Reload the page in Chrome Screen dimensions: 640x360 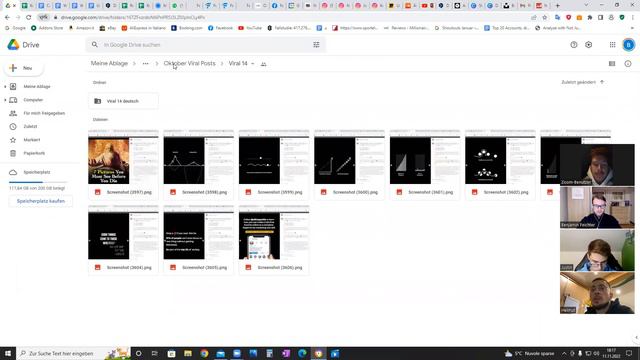pos(29,18)
